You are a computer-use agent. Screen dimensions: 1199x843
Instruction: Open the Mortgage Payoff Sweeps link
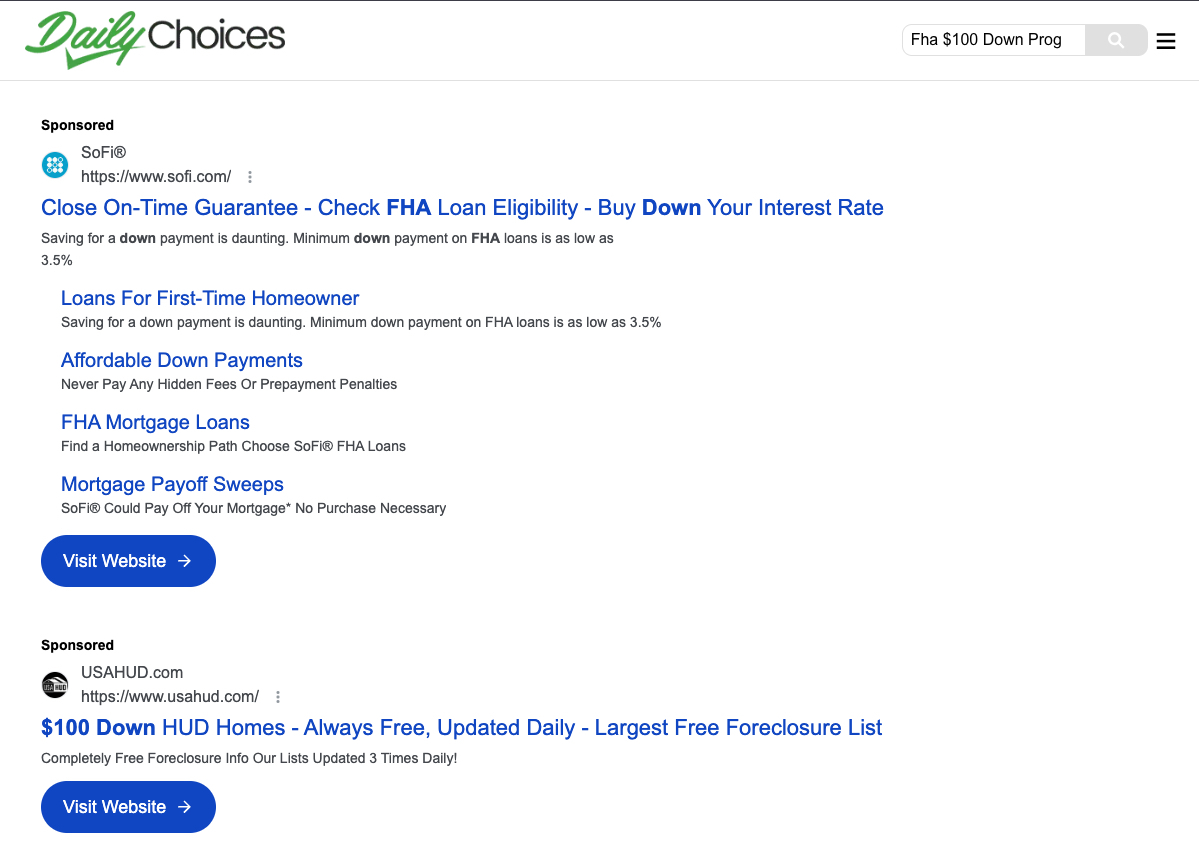click(x=172, y=484)
